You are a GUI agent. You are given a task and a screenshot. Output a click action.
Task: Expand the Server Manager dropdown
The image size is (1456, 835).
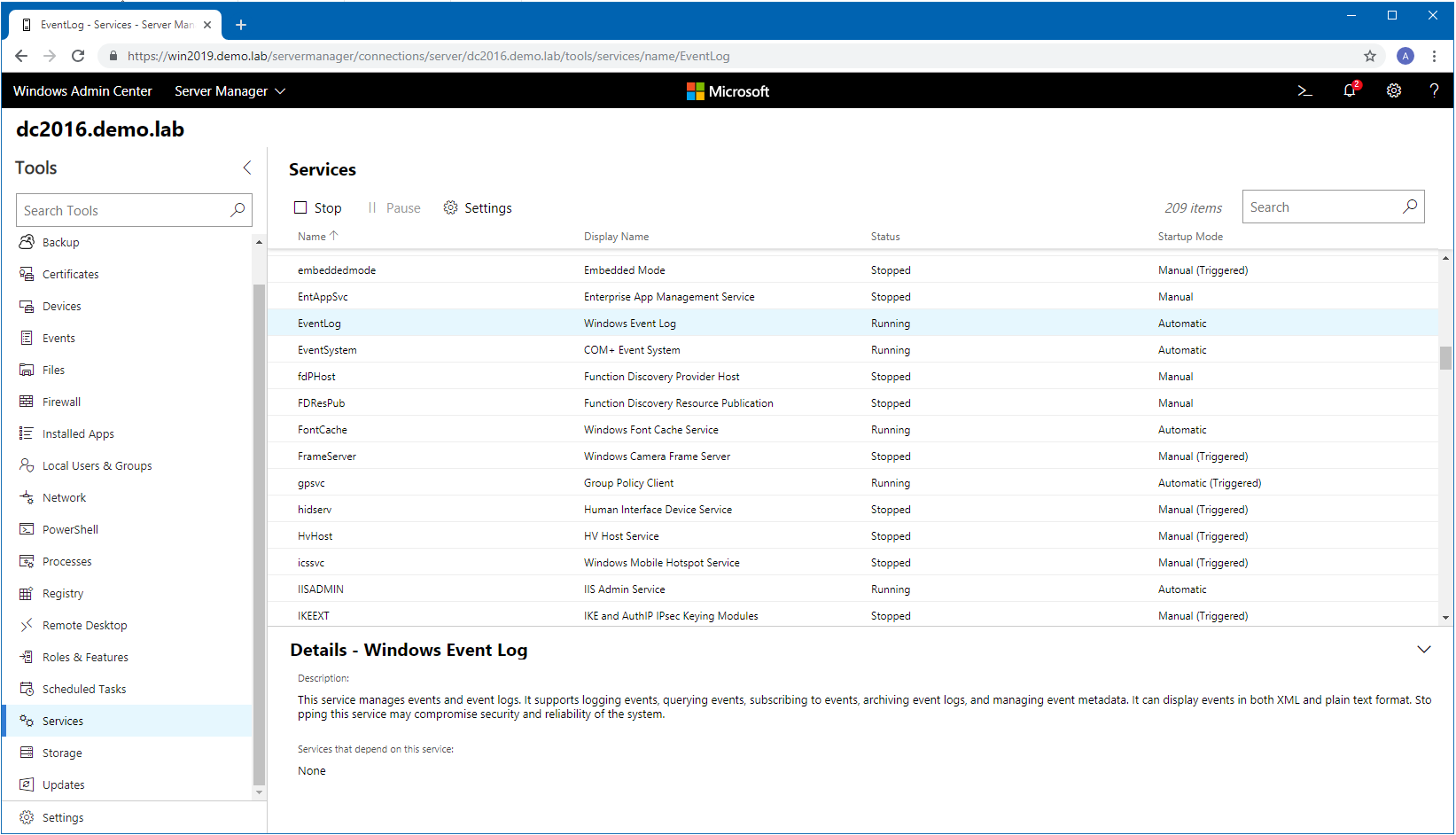[x=230, y=91]
